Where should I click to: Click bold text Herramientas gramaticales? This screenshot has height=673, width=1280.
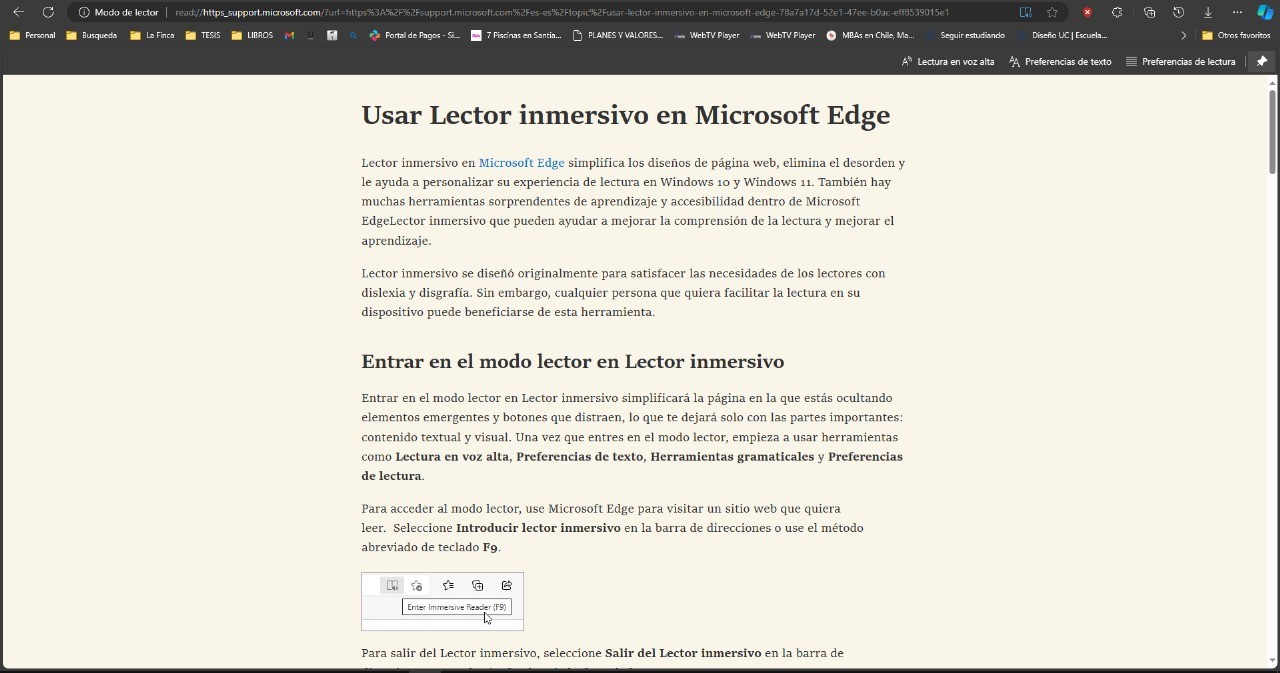click(x=732, y=457)
